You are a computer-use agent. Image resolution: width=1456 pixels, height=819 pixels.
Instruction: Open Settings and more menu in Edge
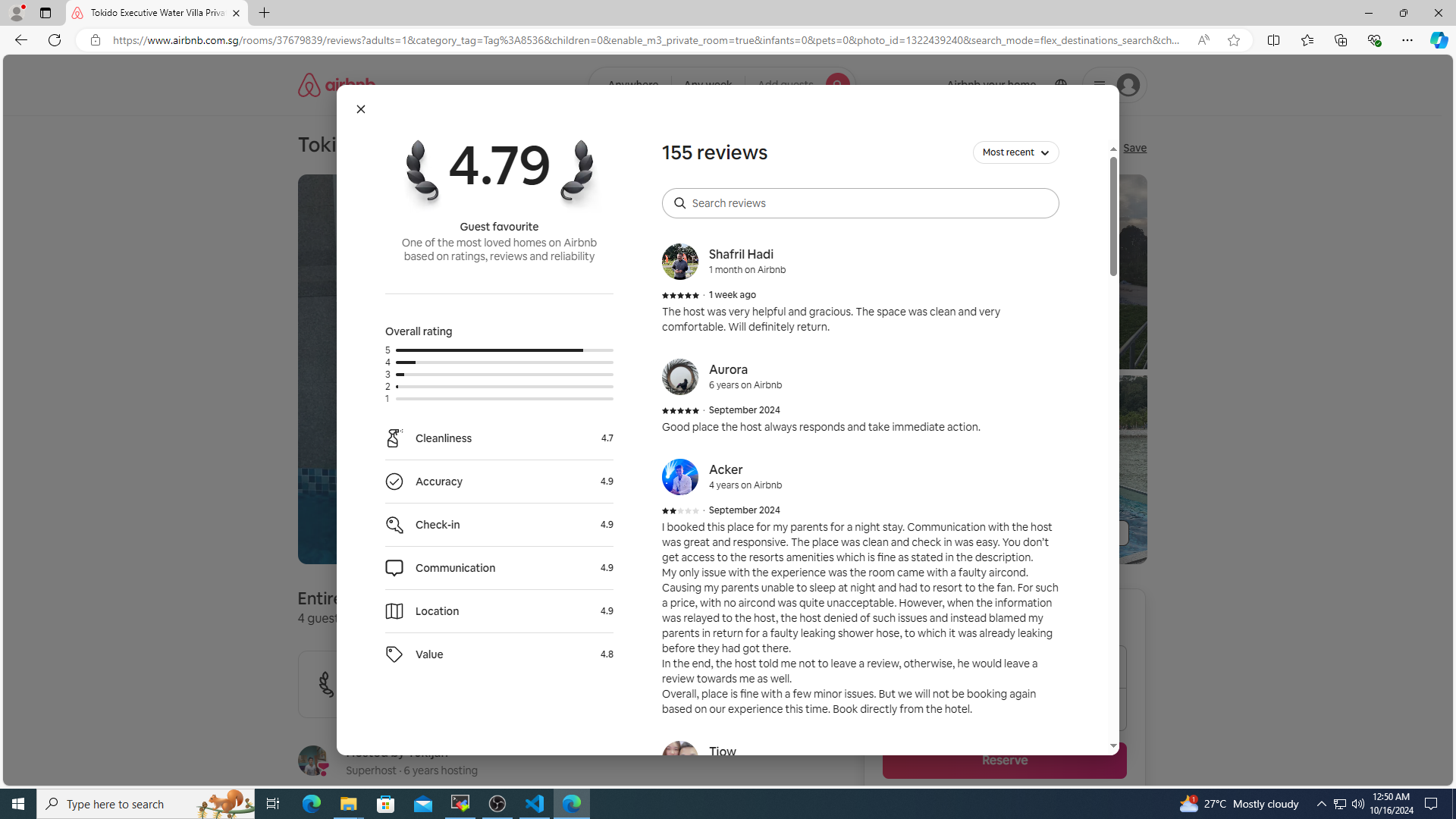point(1407,40)
